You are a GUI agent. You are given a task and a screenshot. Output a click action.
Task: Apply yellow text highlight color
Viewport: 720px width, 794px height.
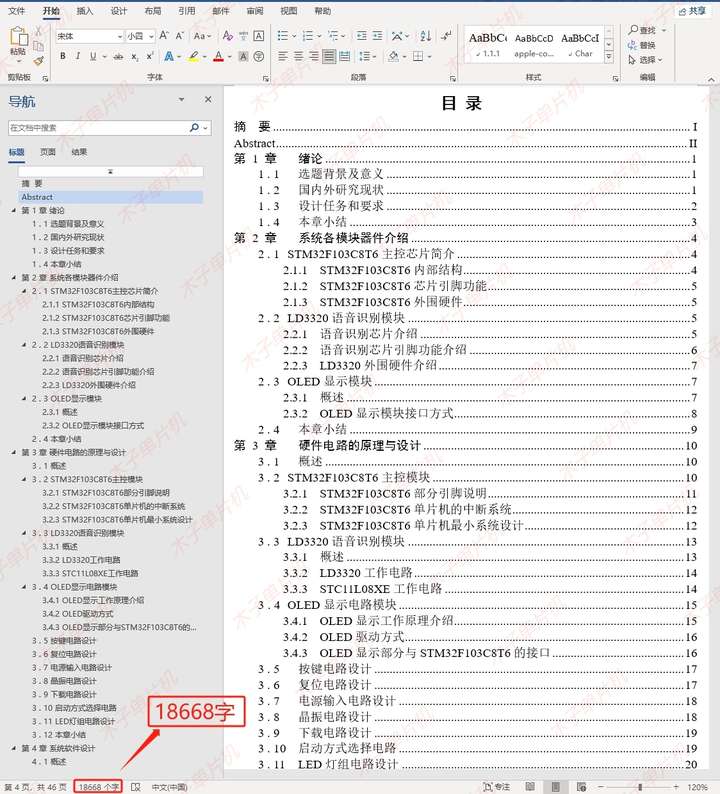[x=193, y=56]
